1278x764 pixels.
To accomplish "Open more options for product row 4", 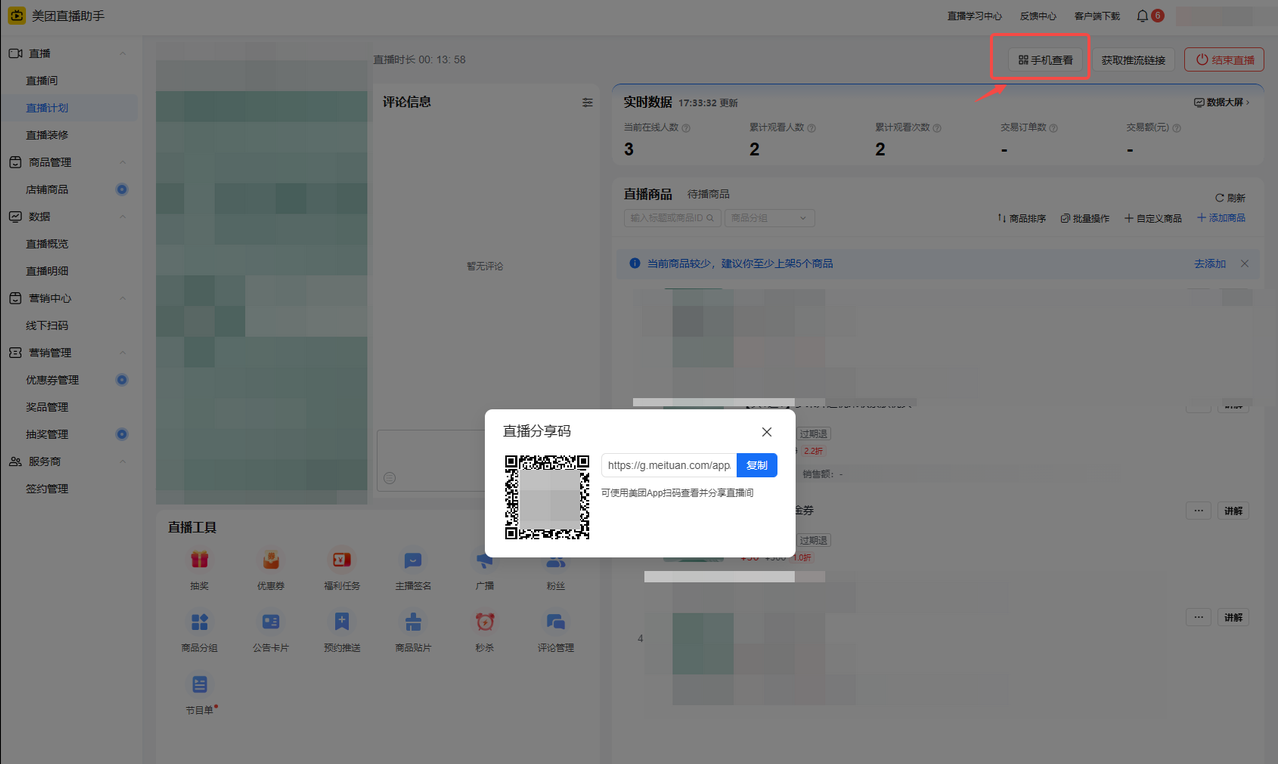I will (1198, 618).
